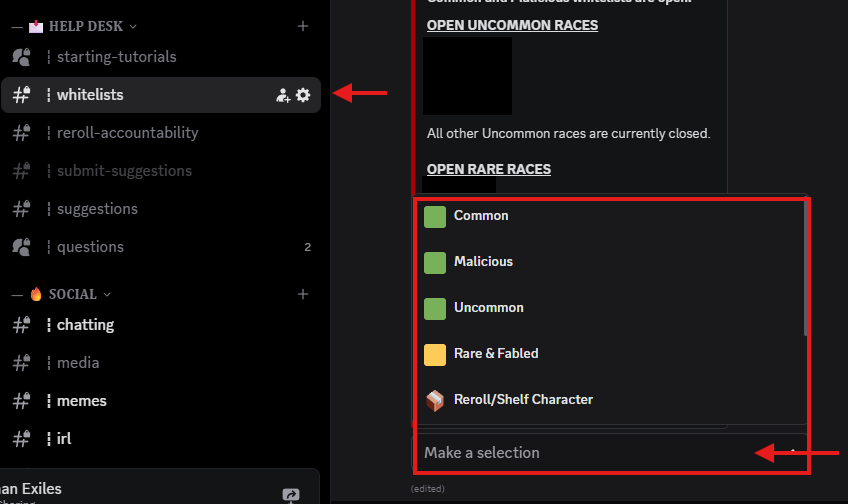This screenshot has height=504, width=848.
Task: Choose the Malicious whitelist option
Action: click(610, 262)
